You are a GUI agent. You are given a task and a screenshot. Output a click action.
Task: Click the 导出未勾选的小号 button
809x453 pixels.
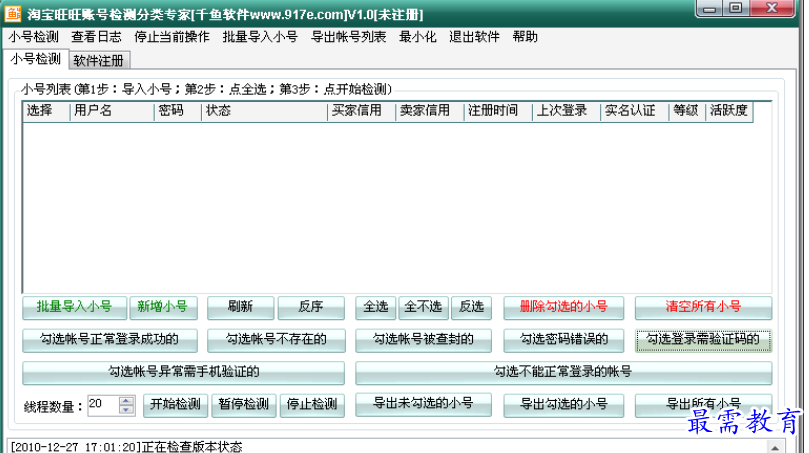click(423, 405)
